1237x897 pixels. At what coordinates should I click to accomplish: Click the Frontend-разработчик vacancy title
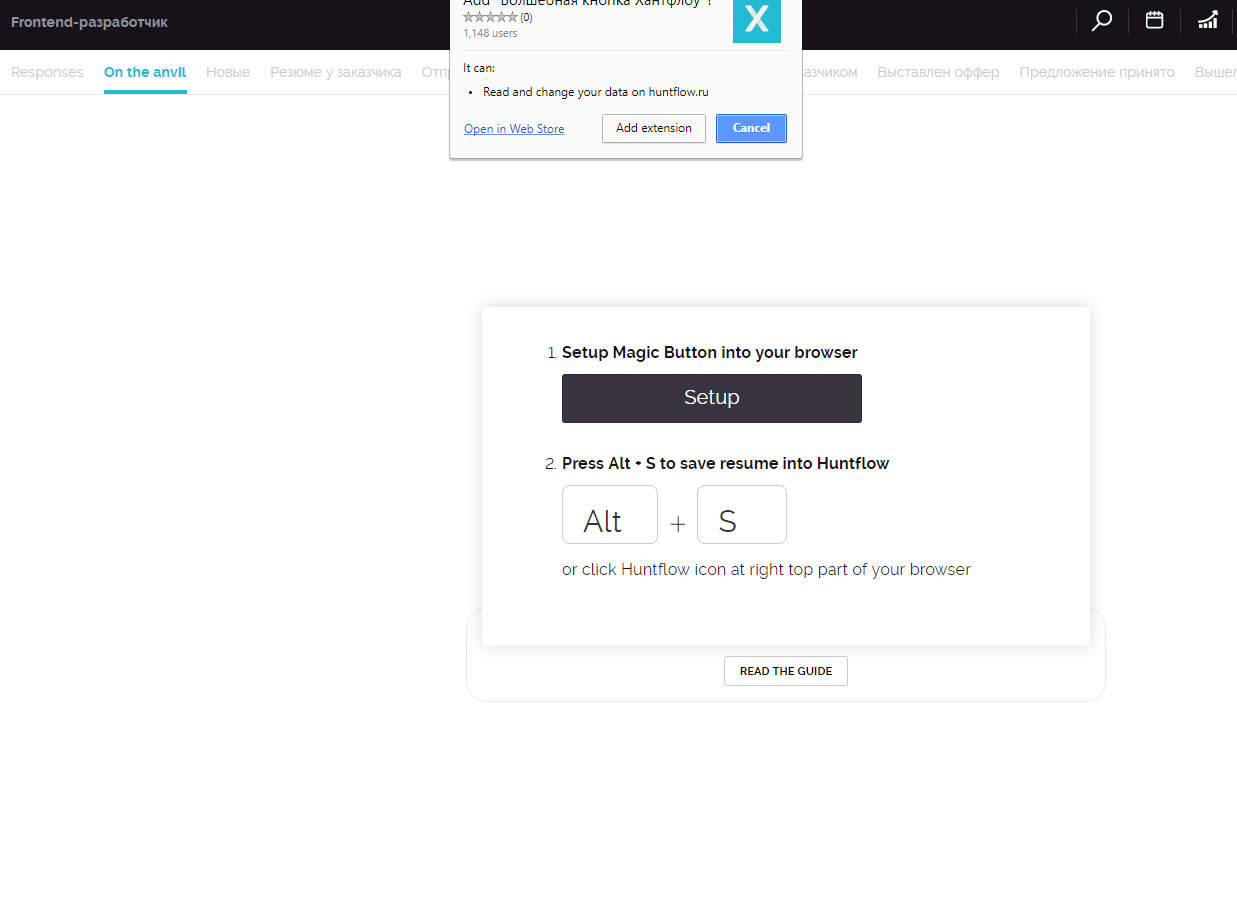point(89,22)
